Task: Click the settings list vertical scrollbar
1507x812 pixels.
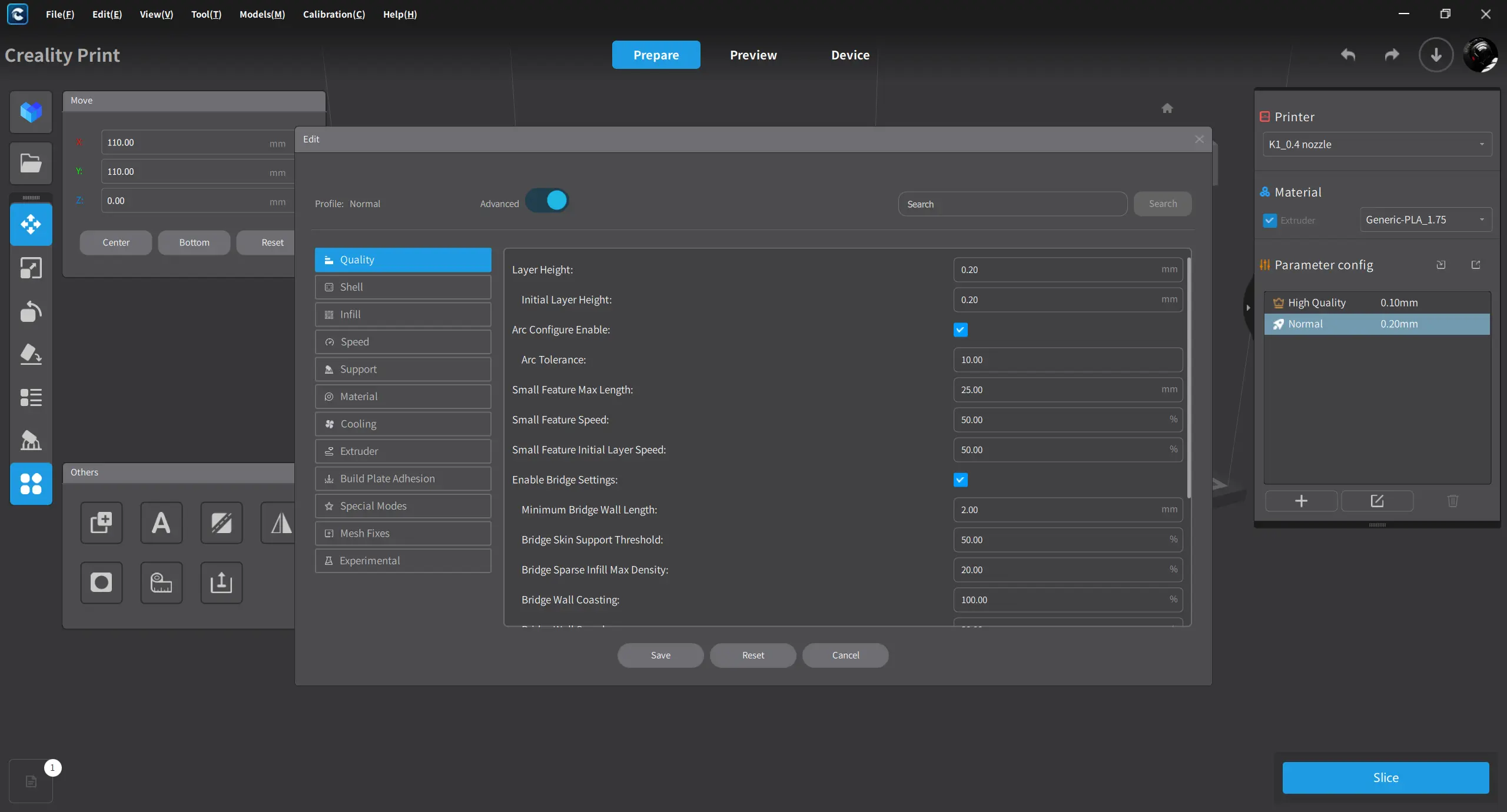Action: click(x=1189, y=378)
